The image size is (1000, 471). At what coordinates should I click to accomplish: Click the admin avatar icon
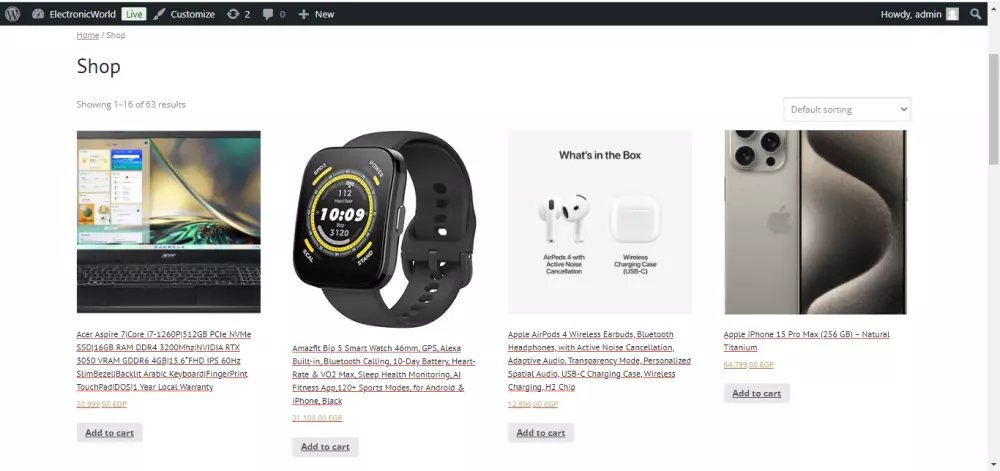click(952, 14)
